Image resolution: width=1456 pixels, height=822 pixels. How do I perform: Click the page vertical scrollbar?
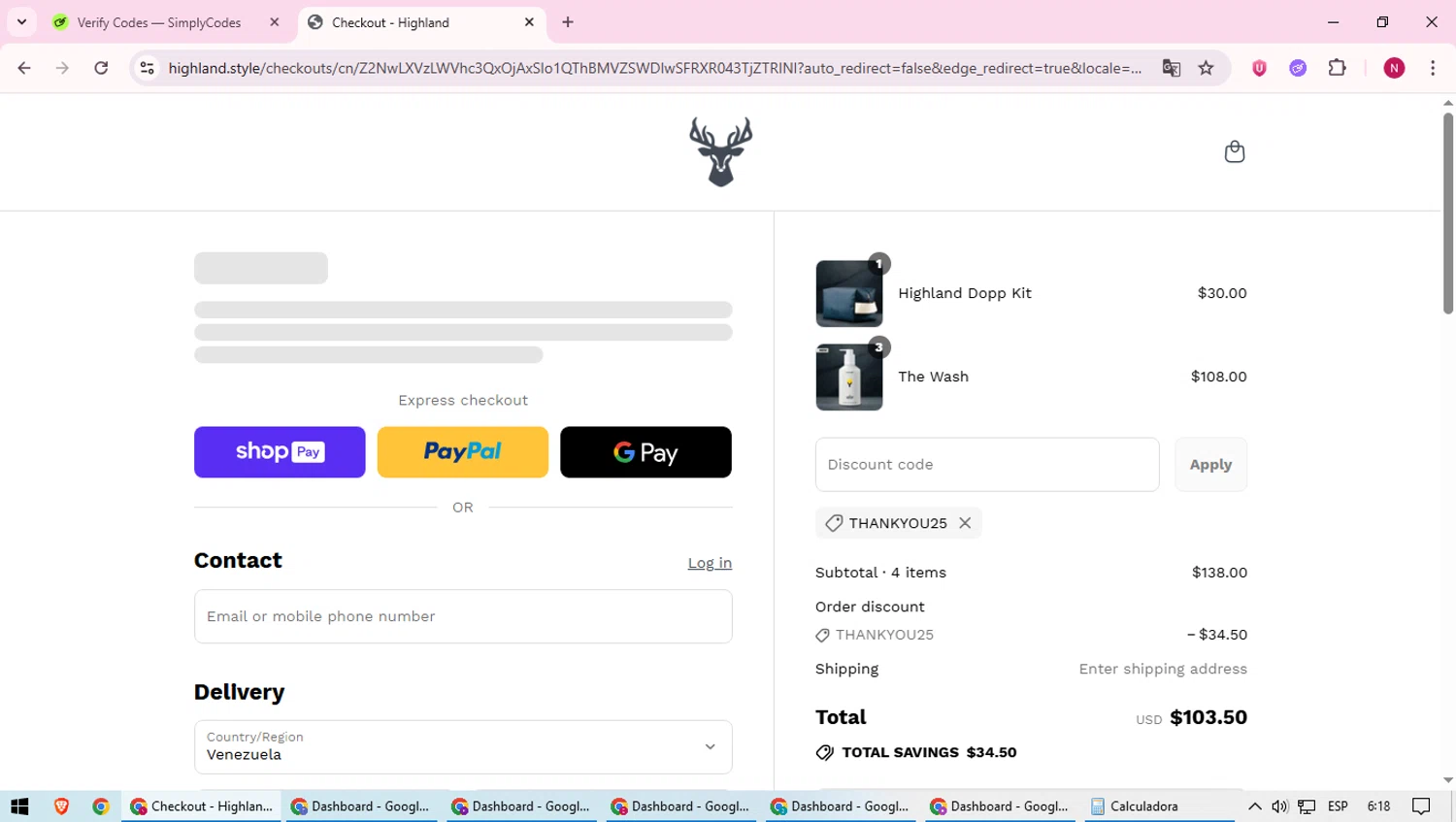point(1448,214)
